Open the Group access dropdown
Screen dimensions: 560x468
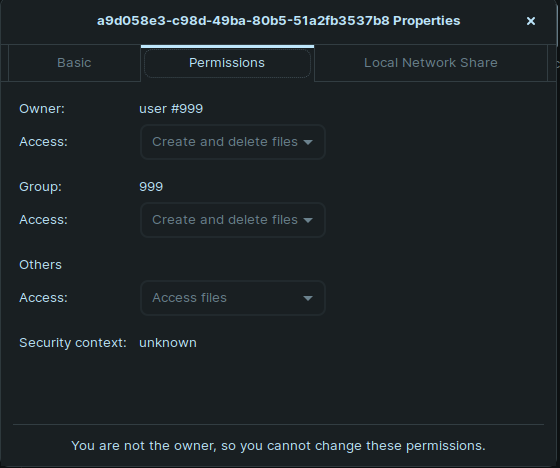232,220
